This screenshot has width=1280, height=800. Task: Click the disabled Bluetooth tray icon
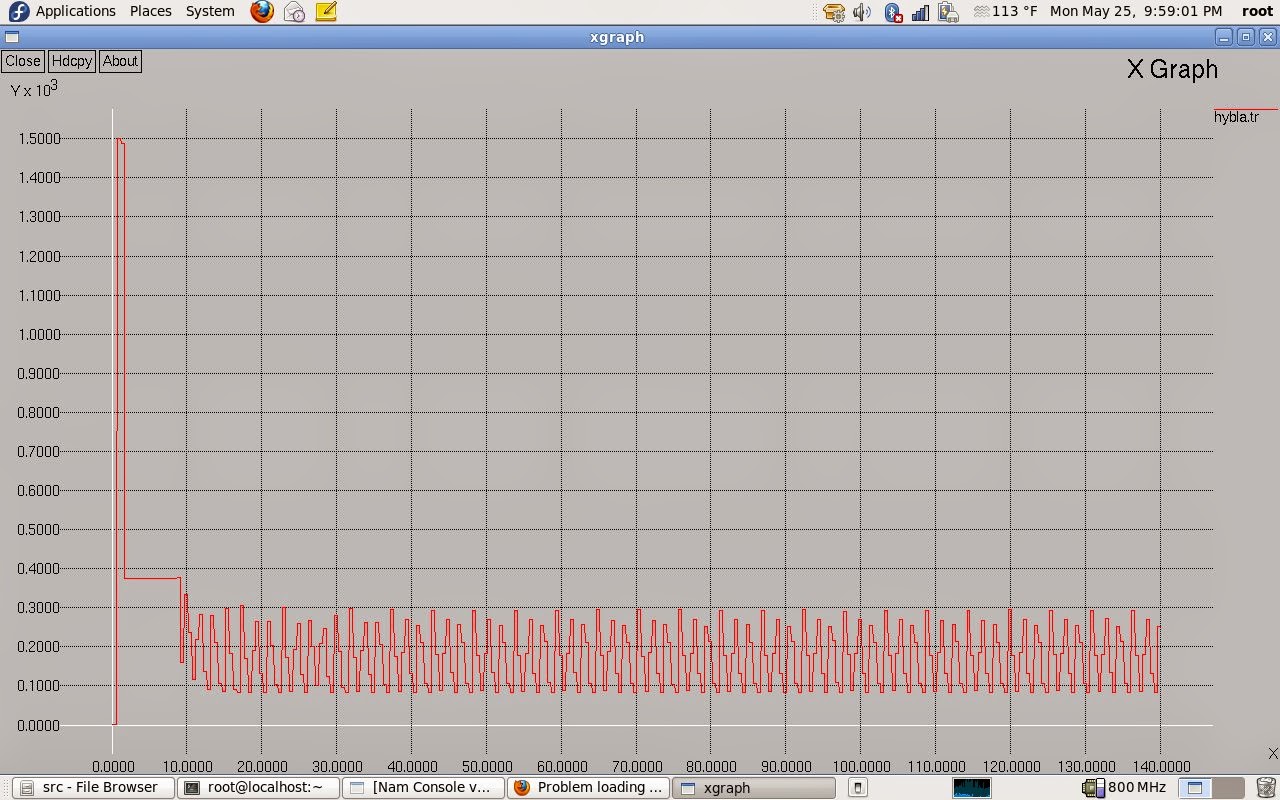[x=891, y=11]
